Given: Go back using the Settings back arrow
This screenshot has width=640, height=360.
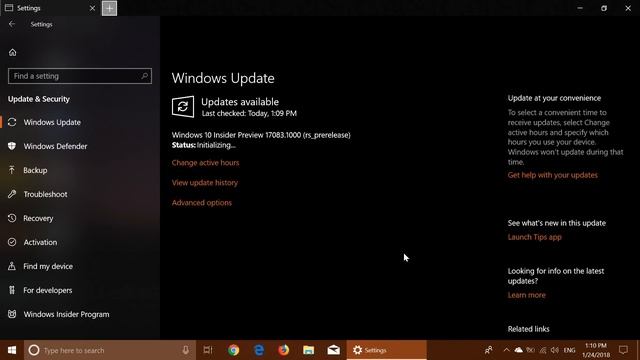Looking at the screenshot, I should tap(12, 24).
